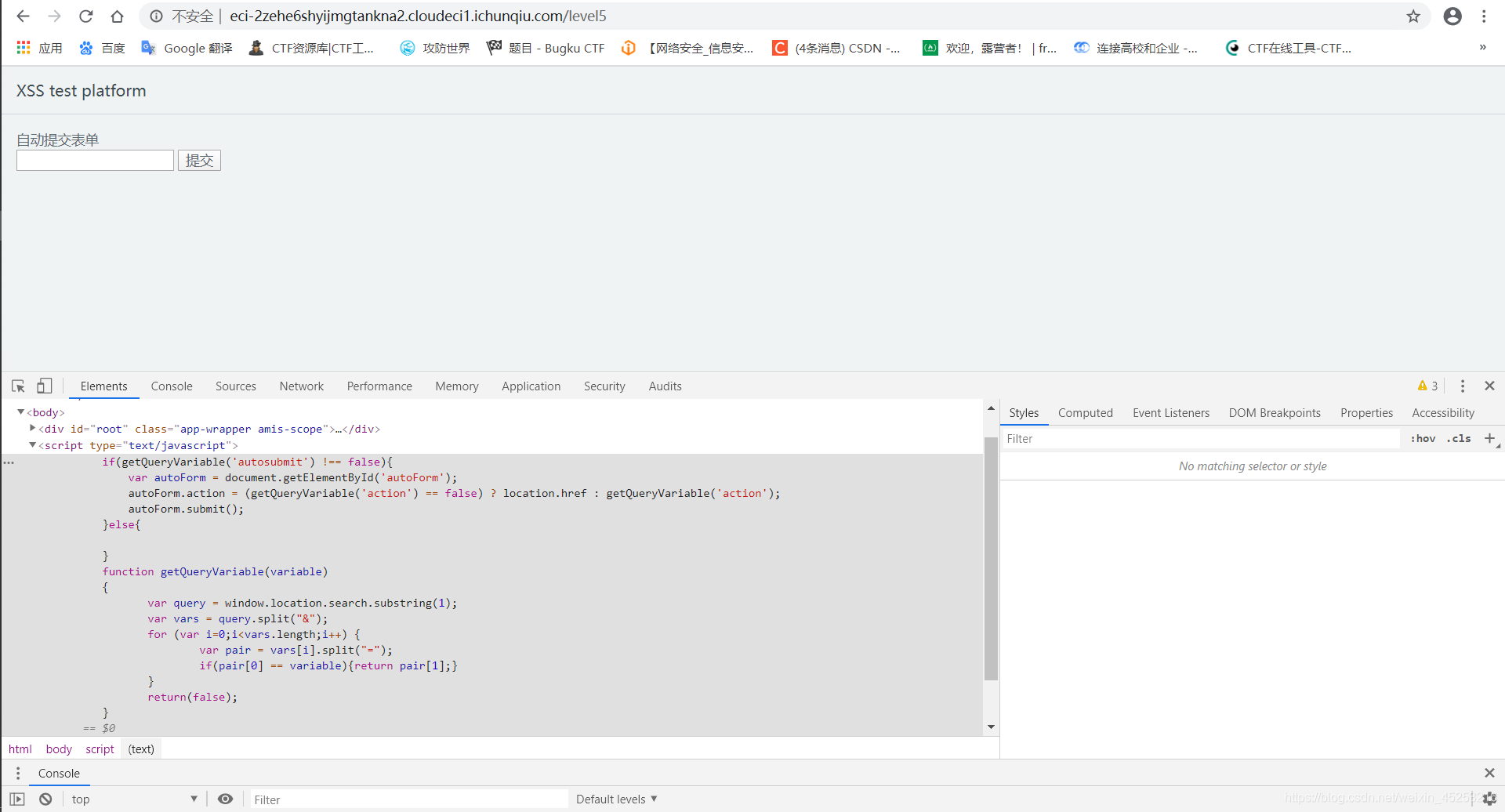Viewport: 1505px width, 812px height.
Task: Click the 提交 submit button
Action: pyautogui.click(x=199, y=160)
